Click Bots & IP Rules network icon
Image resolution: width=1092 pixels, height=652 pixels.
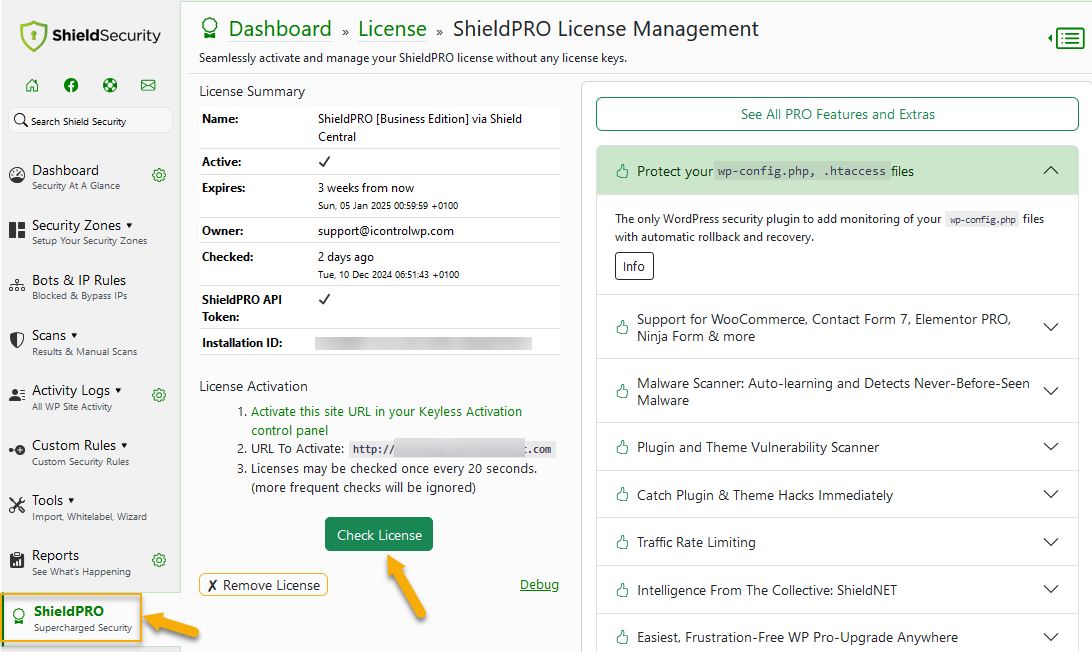click(17, 286)
